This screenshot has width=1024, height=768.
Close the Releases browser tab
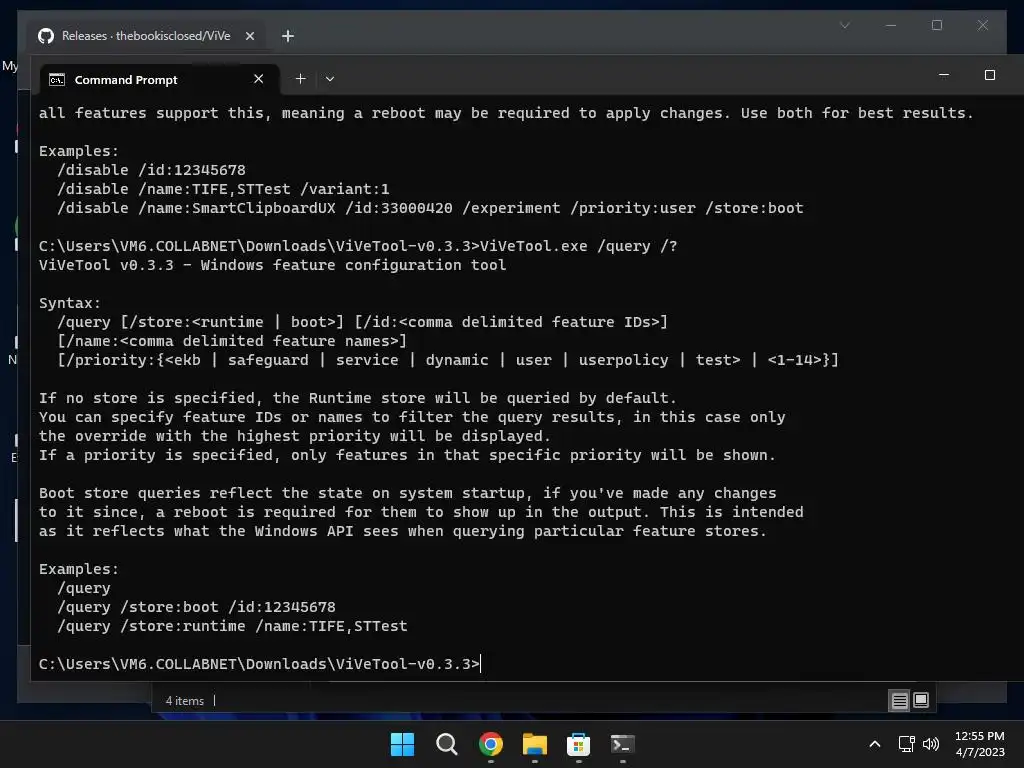(249, 36)
